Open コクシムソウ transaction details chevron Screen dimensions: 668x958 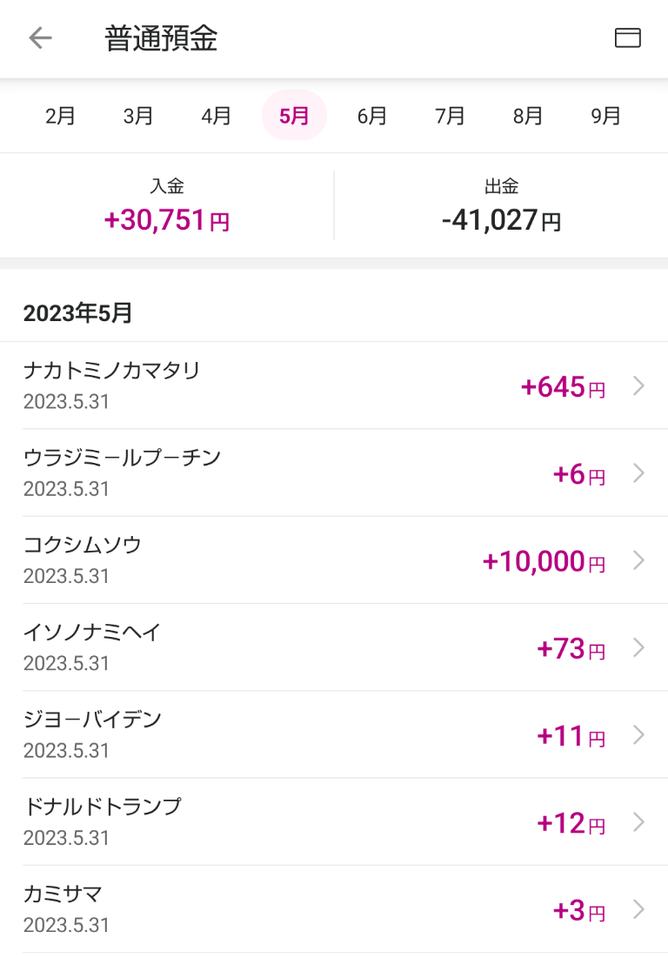click(640, 560)
